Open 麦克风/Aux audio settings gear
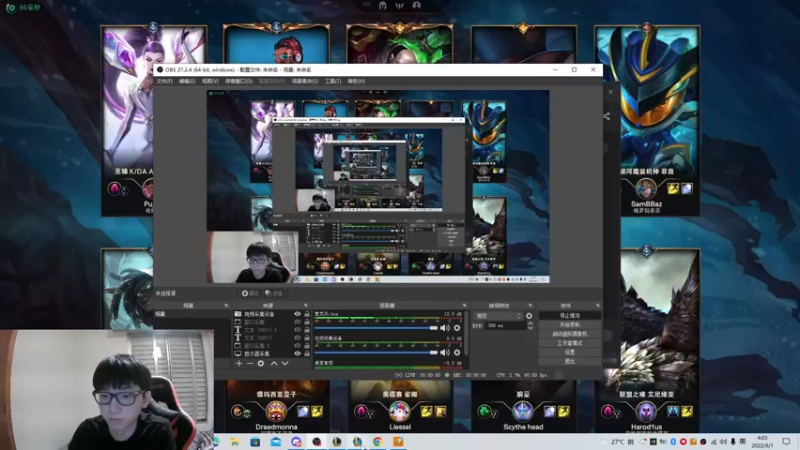 point(457,328)
